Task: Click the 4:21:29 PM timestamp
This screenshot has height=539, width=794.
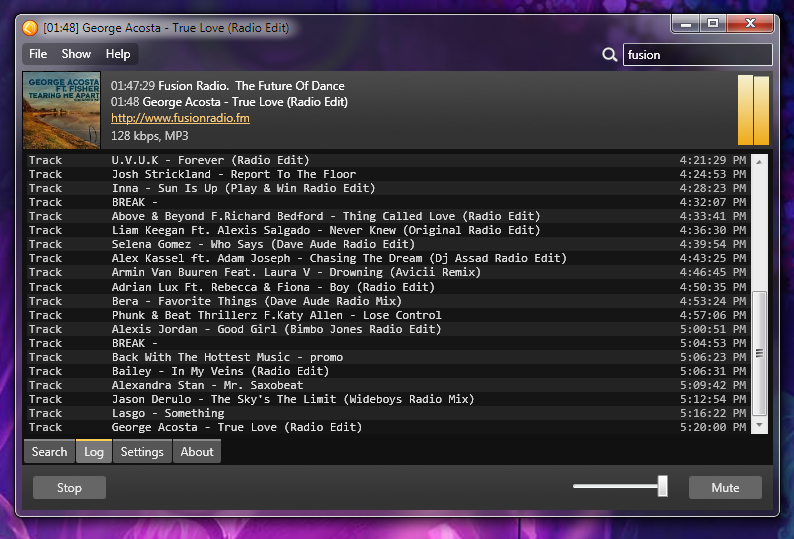Action: [x=713, y=160]
